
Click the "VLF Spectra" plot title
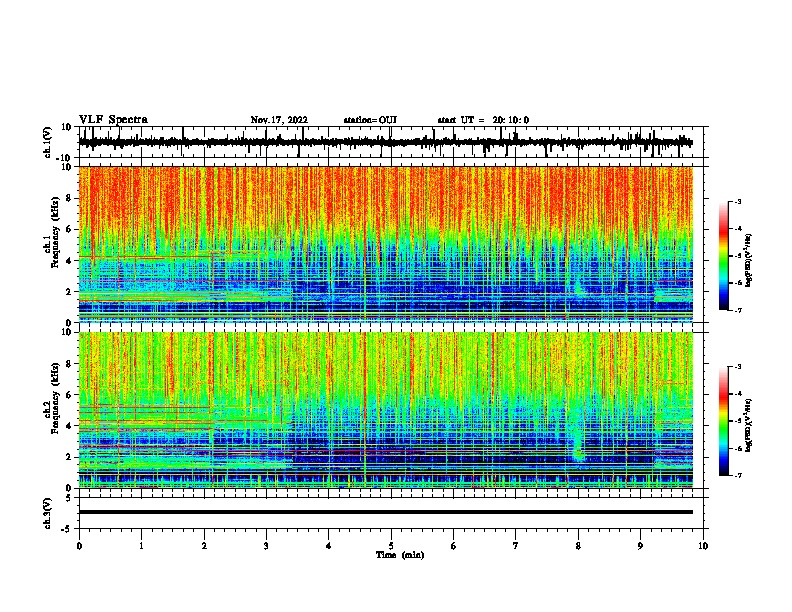(x=113, y=120)
